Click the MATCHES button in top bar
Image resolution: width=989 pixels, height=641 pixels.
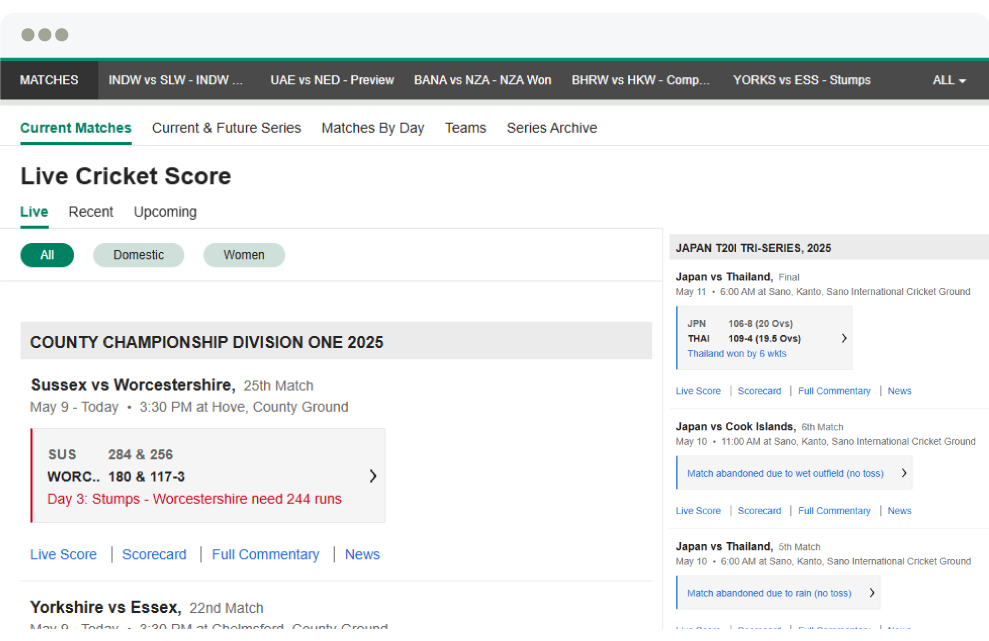(x=49, y=80)
